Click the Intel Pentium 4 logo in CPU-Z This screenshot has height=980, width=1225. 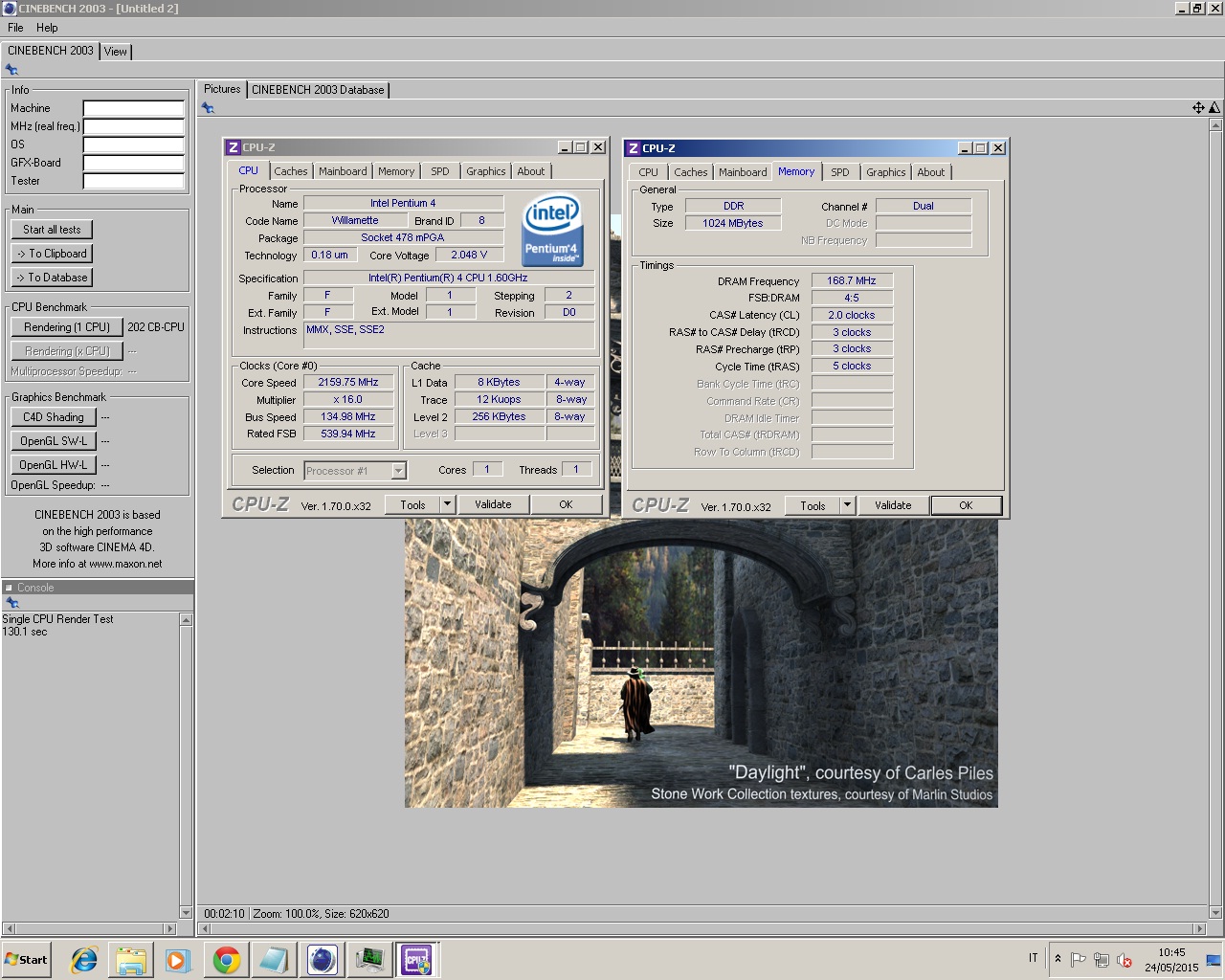click(552, 231)
